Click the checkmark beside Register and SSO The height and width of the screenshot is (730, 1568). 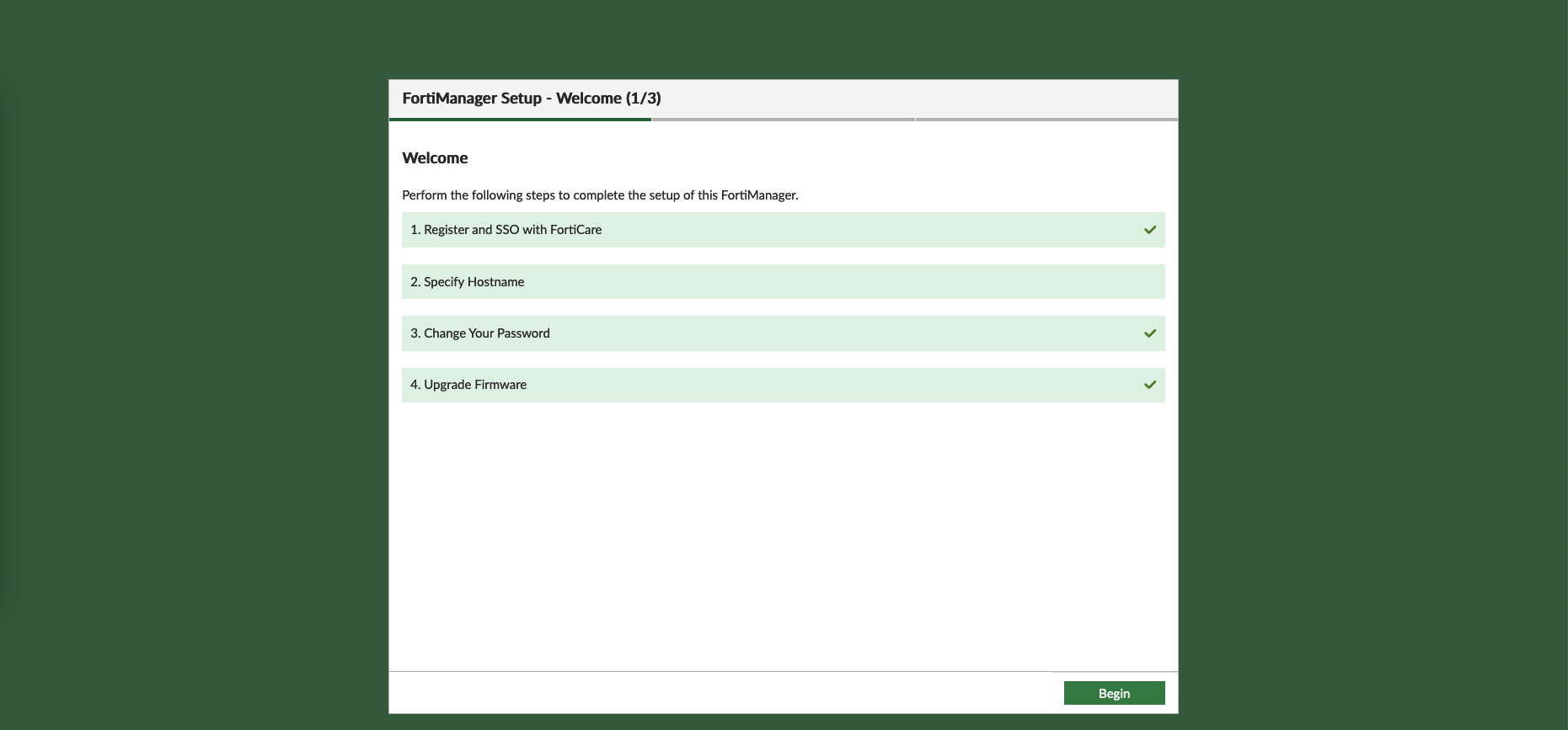coord(1149,230)
